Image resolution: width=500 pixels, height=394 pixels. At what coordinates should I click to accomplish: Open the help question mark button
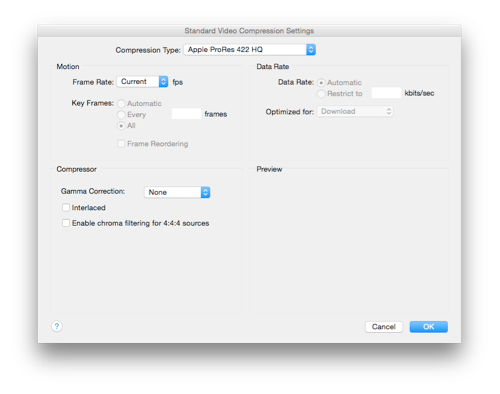57,326
